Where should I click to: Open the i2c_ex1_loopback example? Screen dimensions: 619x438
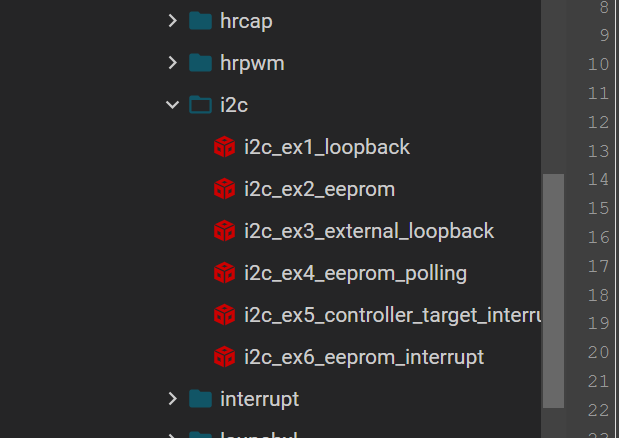click(327, 147)
